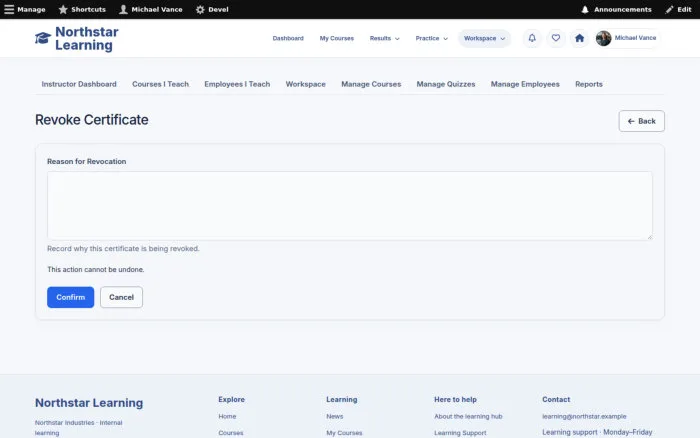The image size is (700, 438).
Task: Confirm the certificate revocation
Action: 71,297
